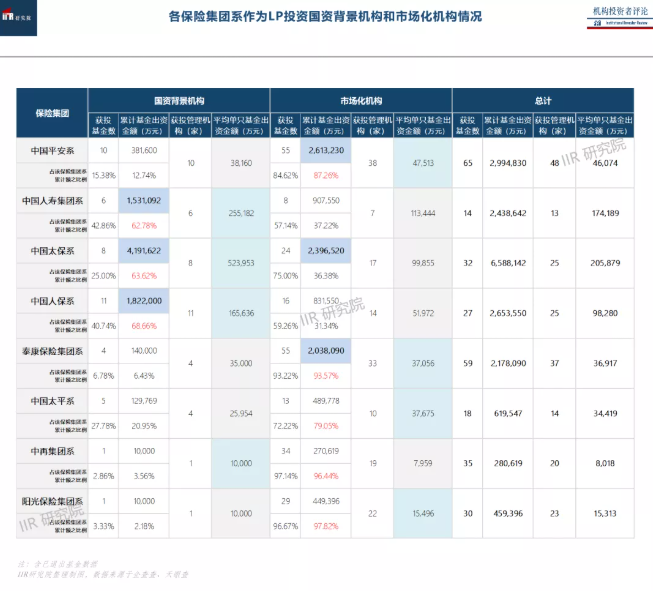This screenshot has height=591, width=653.
Task: Select the 阳光保险集团系 row label
Action: 52,501
